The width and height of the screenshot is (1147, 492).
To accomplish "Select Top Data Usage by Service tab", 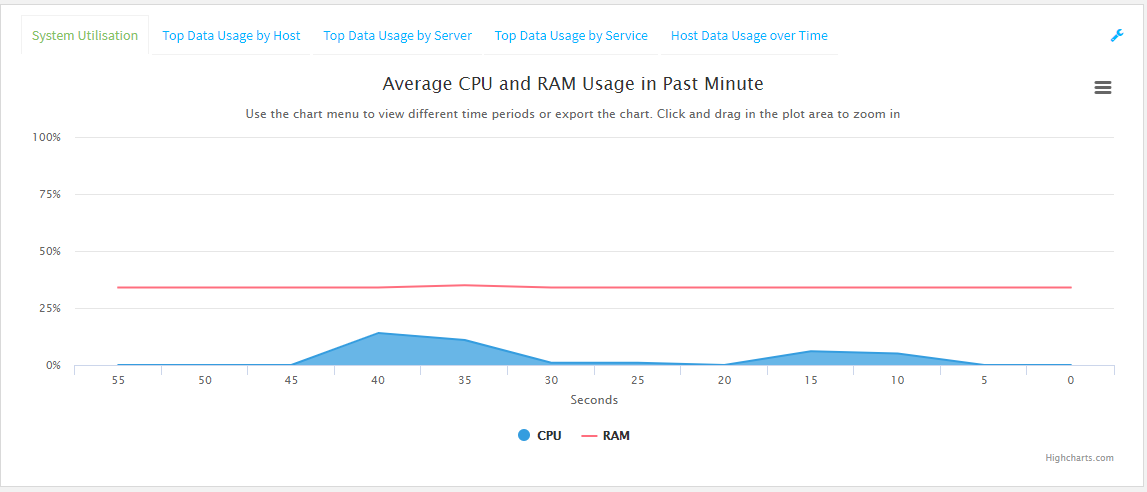I will (x=571, y=36).
